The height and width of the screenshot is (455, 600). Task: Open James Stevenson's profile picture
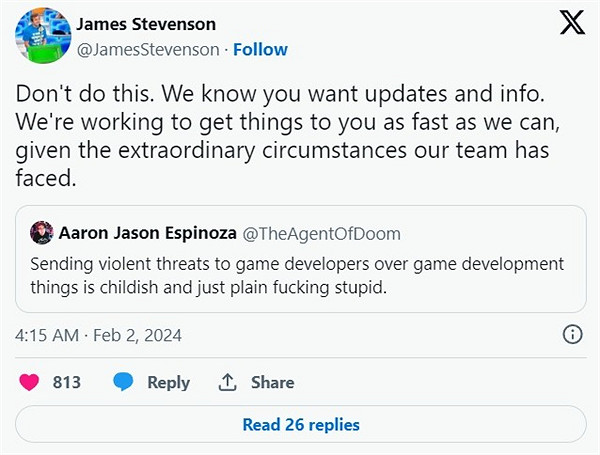point(41,35)
